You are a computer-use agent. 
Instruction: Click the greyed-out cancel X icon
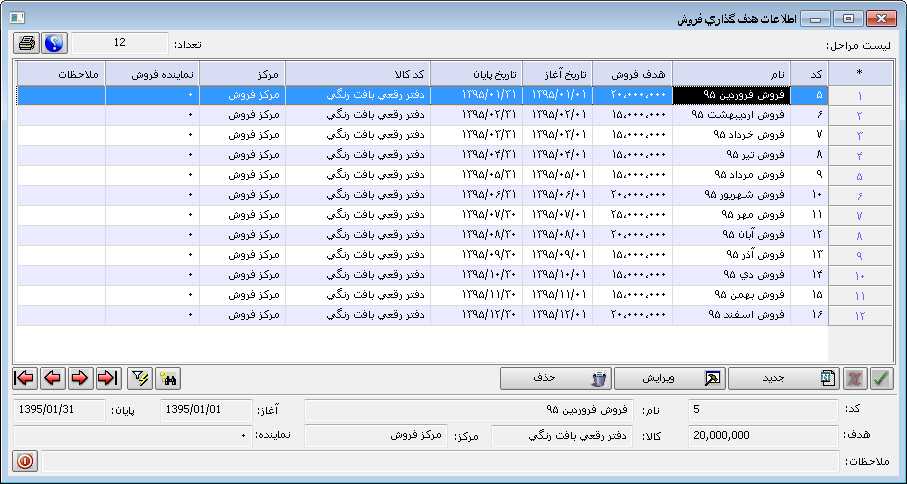pos(855,378)
